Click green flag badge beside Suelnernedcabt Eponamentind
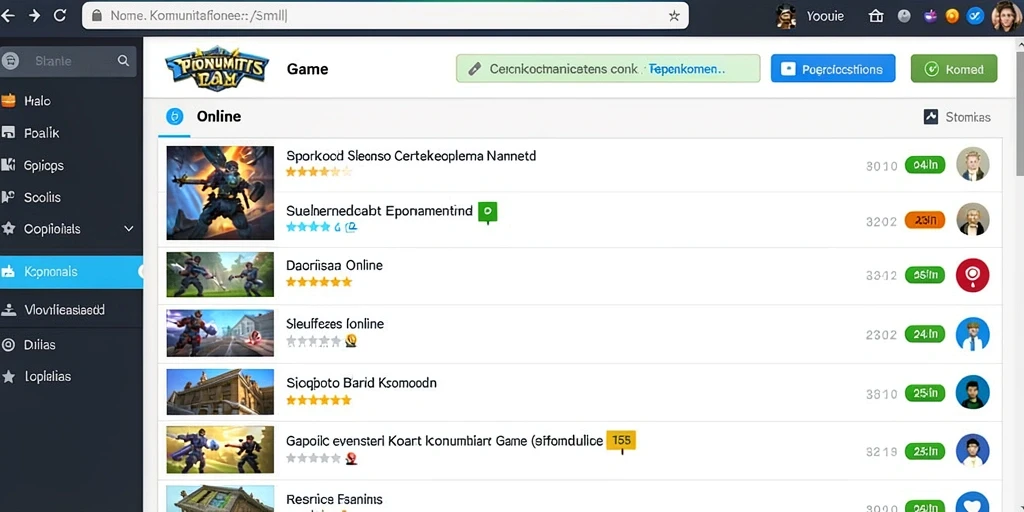Image resolution: width=1024 pixels, height=512 pixels. click(488, 212)
